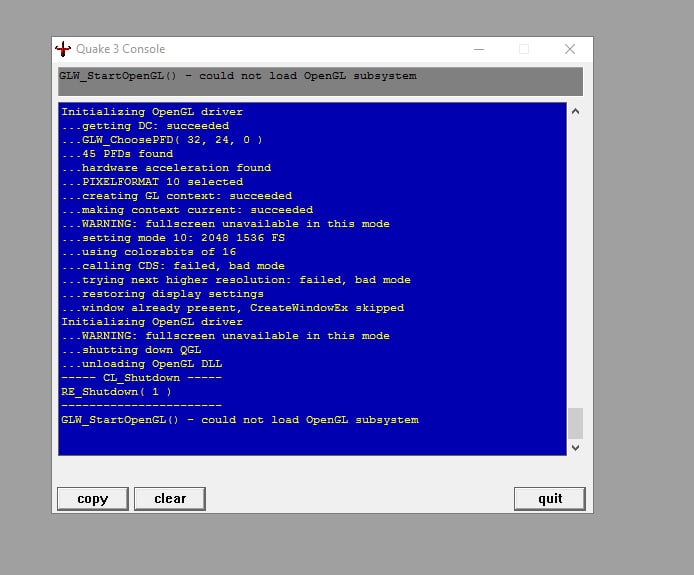Click the 'Quake 3 Console' window title
The image size is (694, 575).
[120, 49]
